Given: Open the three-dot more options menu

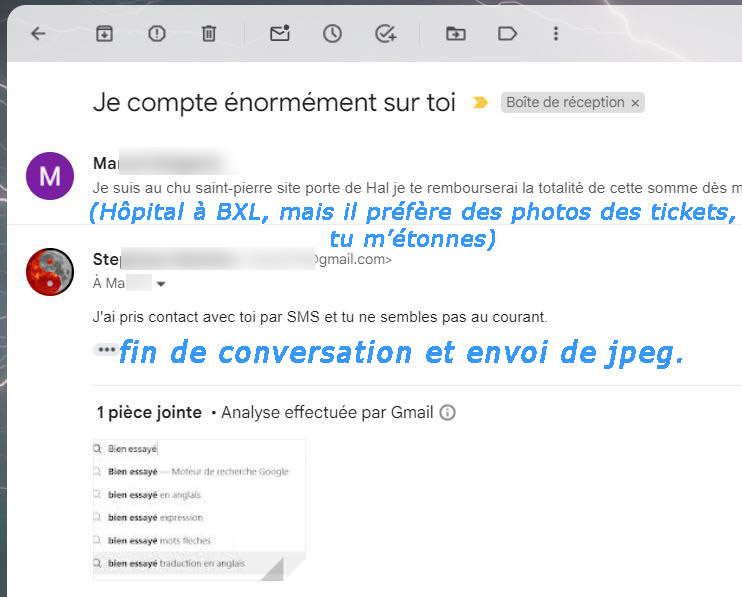Looking at the screenshot, I should click(x=556, y=33).
